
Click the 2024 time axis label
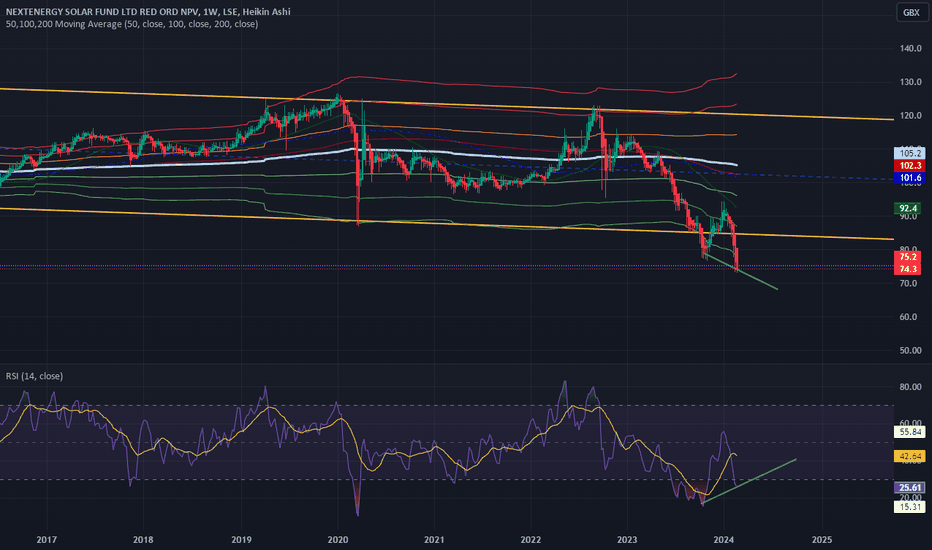pos(724,540)
